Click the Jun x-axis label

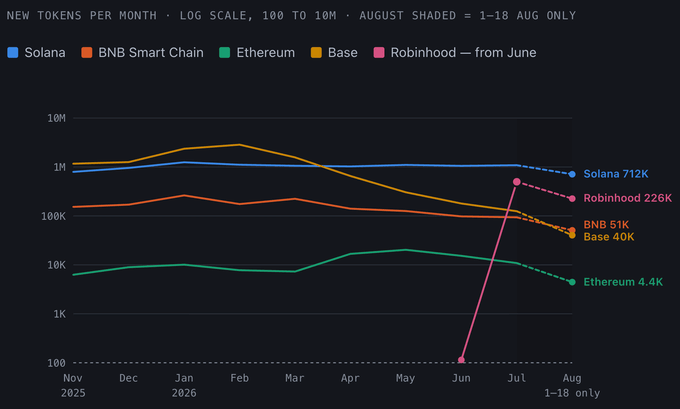coord(461,378)
